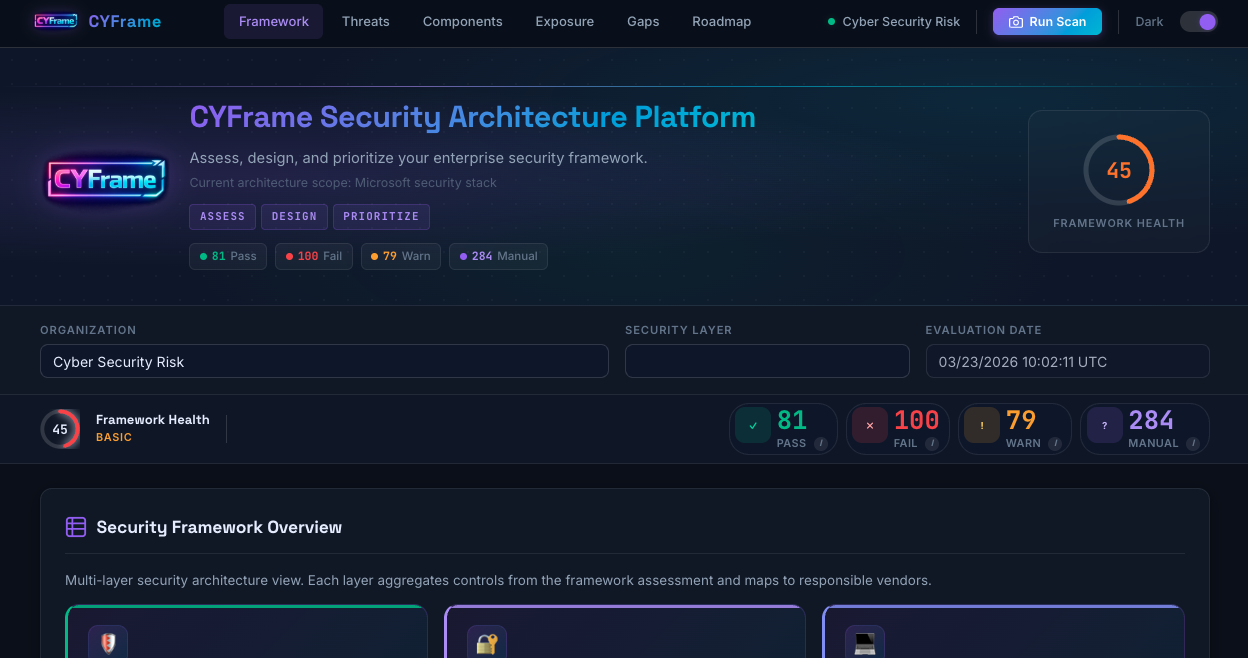Click the grid icon beside Security Framework Overview
1248x658 pixels.
[76, 526]
